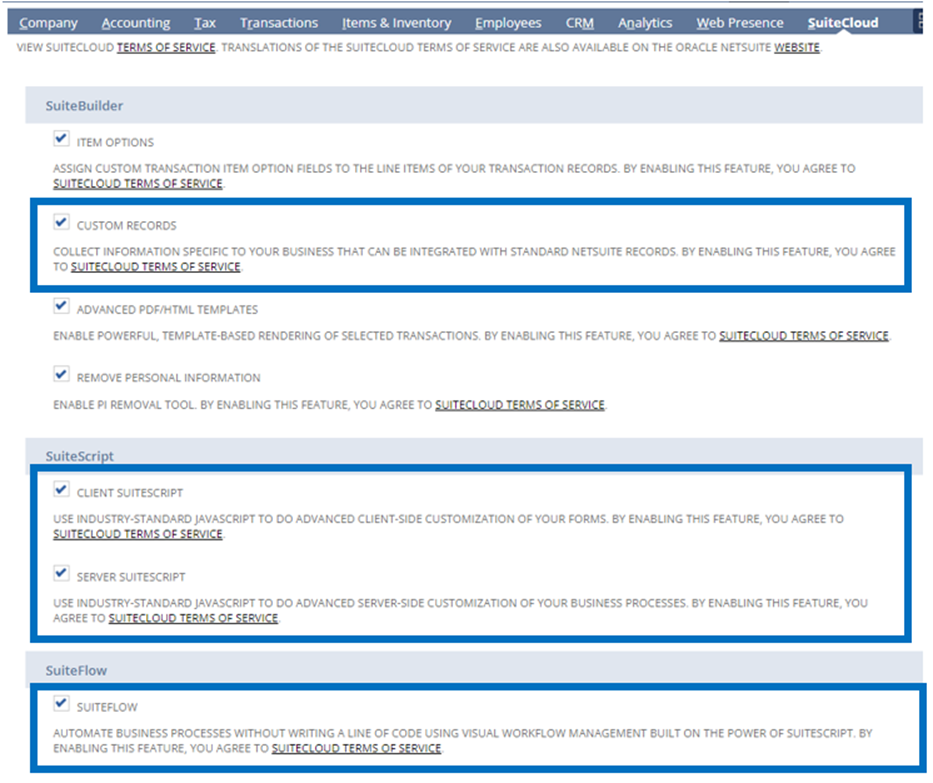This screenshot has width=933, height=783.
Task: Click the Remove Personal Information label
Action: 168,378
